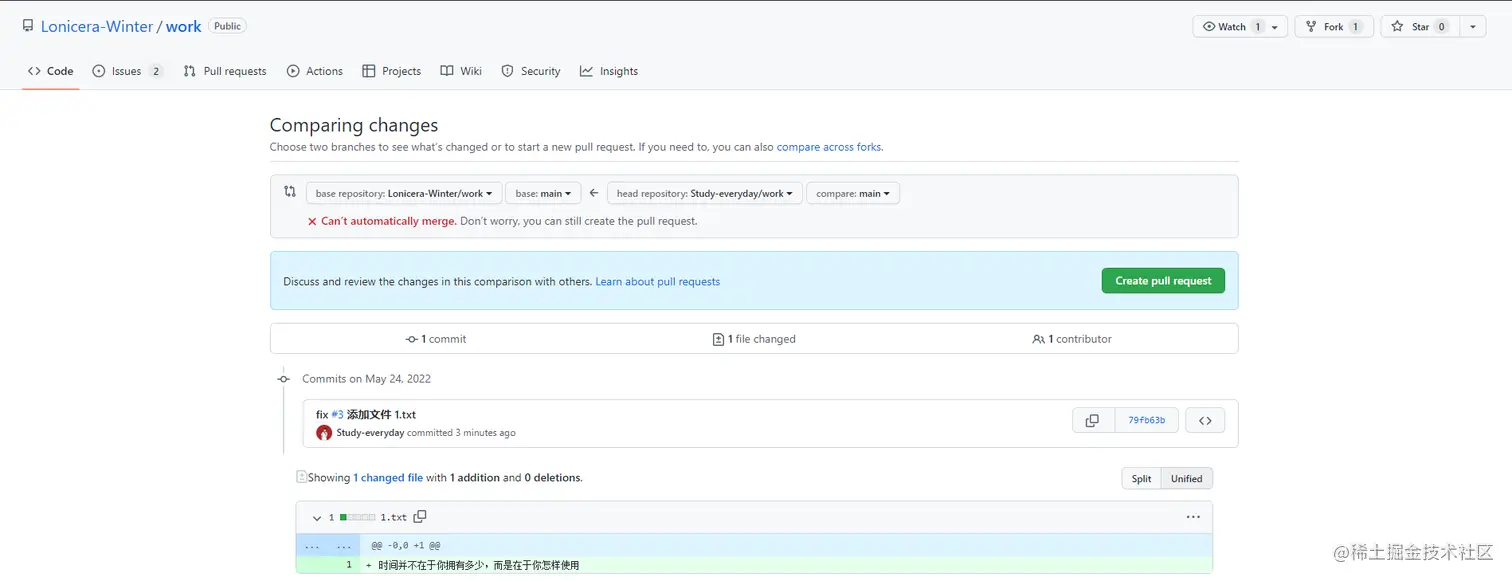
Task: Open the Study-everyday author link
Action: [x=370, y=433]
